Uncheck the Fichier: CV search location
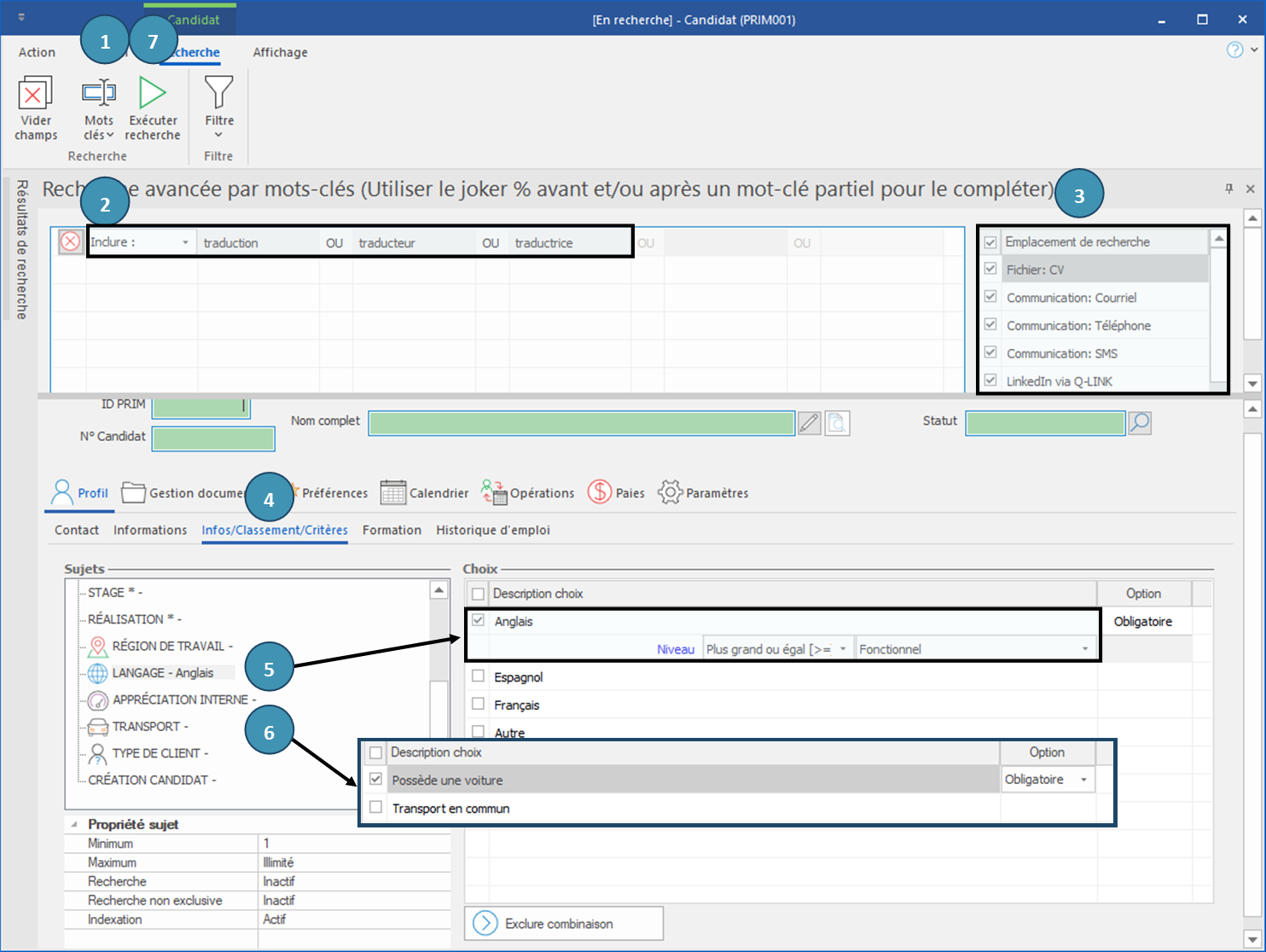This screenshot has width=1266, height=952. [990, 270]
